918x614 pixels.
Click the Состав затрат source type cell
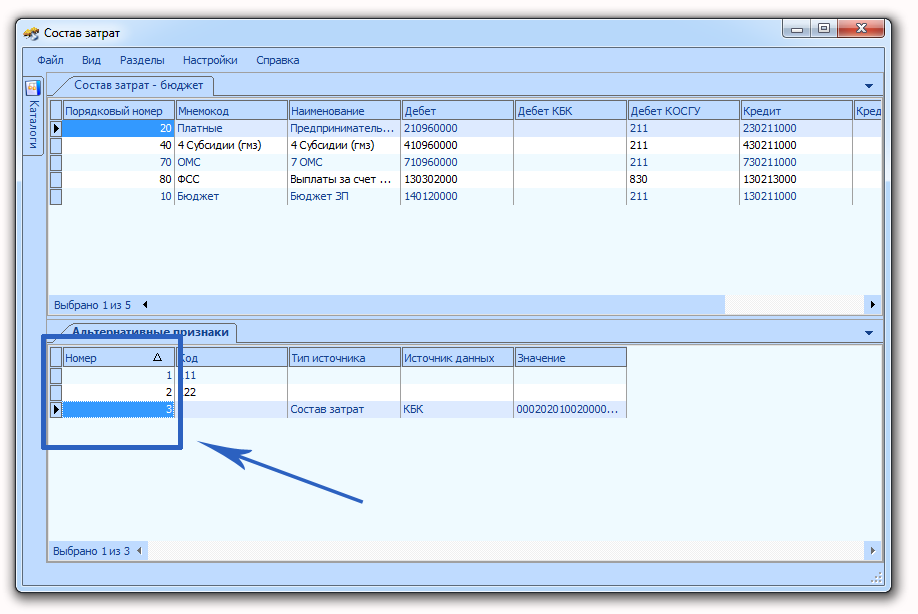tap(344, 409)
